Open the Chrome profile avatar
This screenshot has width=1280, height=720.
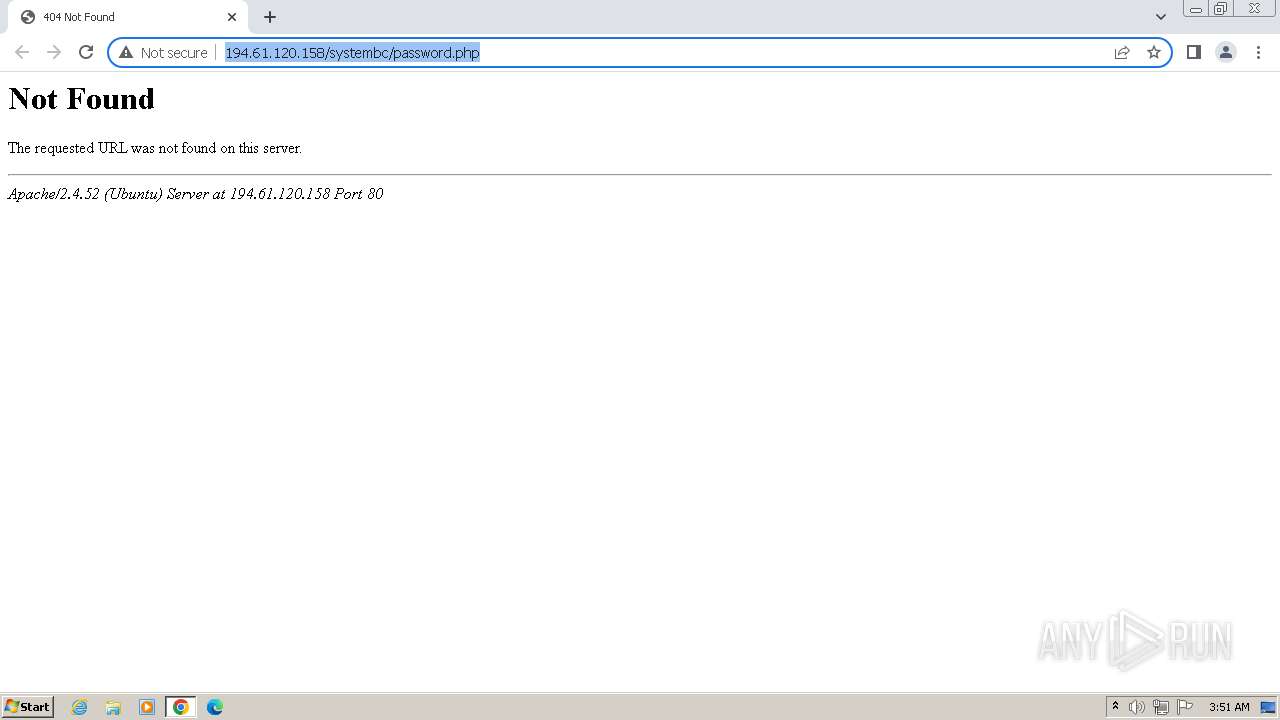pyautogui.click(x=1226, y=52)
